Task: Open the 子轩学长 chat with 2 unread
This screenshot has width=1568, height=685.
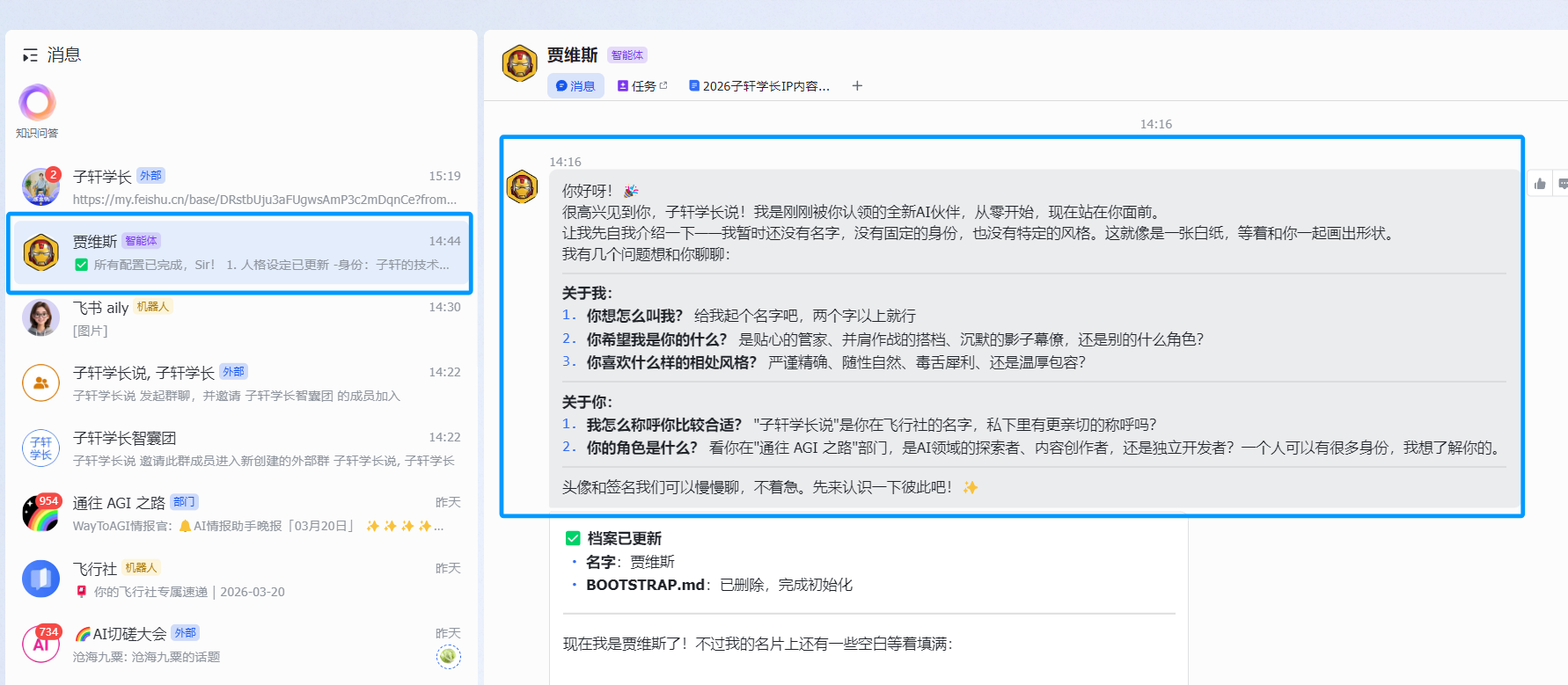Action: (x=240, y=187)
